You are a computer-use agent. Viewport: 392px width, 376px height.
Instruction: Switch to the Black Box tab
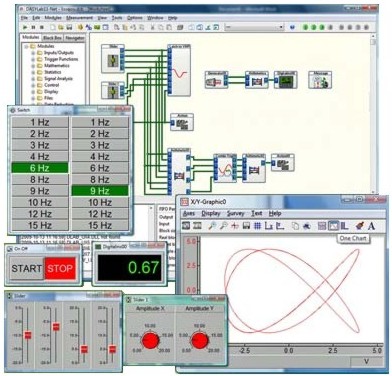(52, 38)
